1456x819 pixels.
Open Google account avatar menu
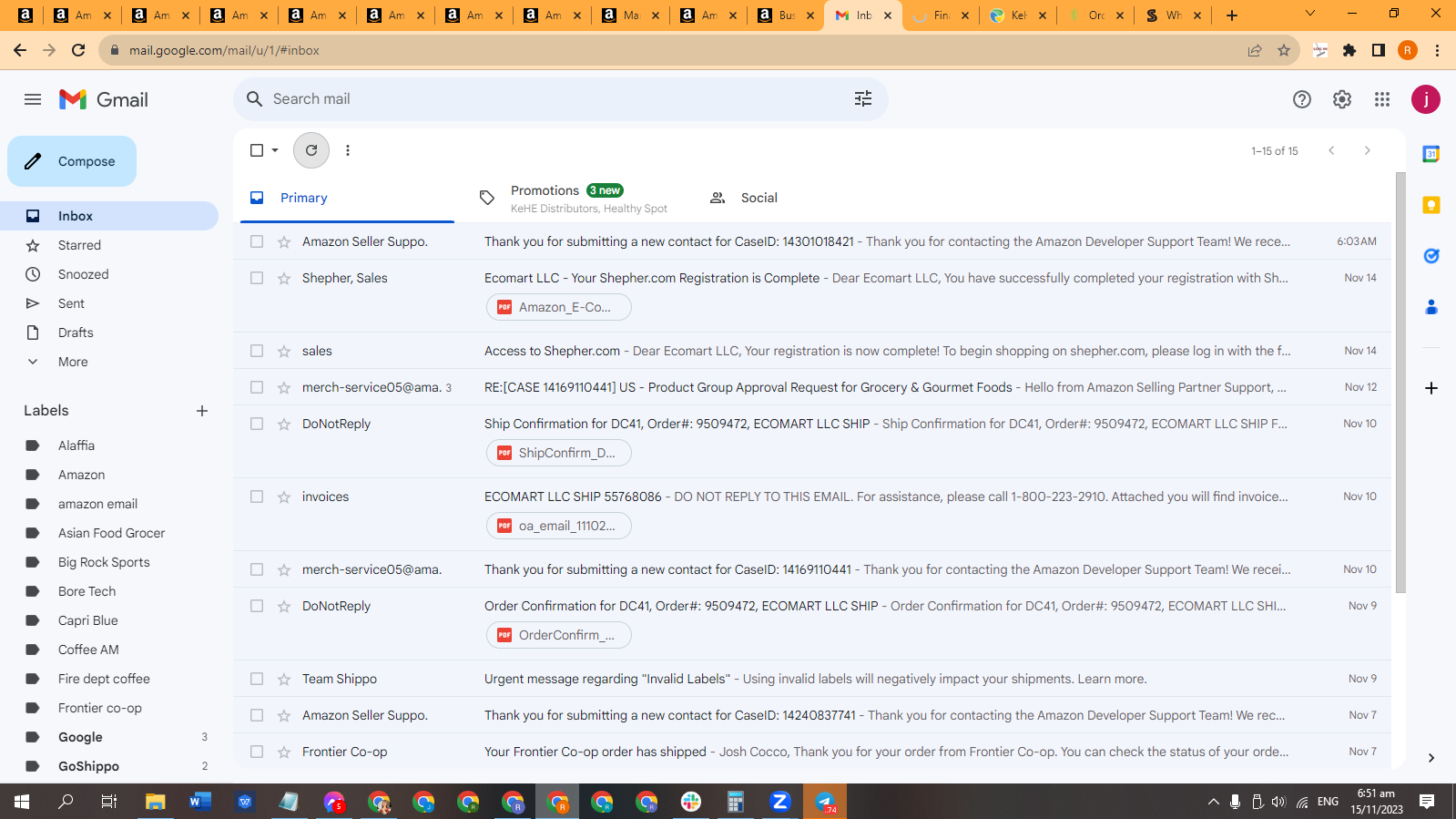point(1426,99)
